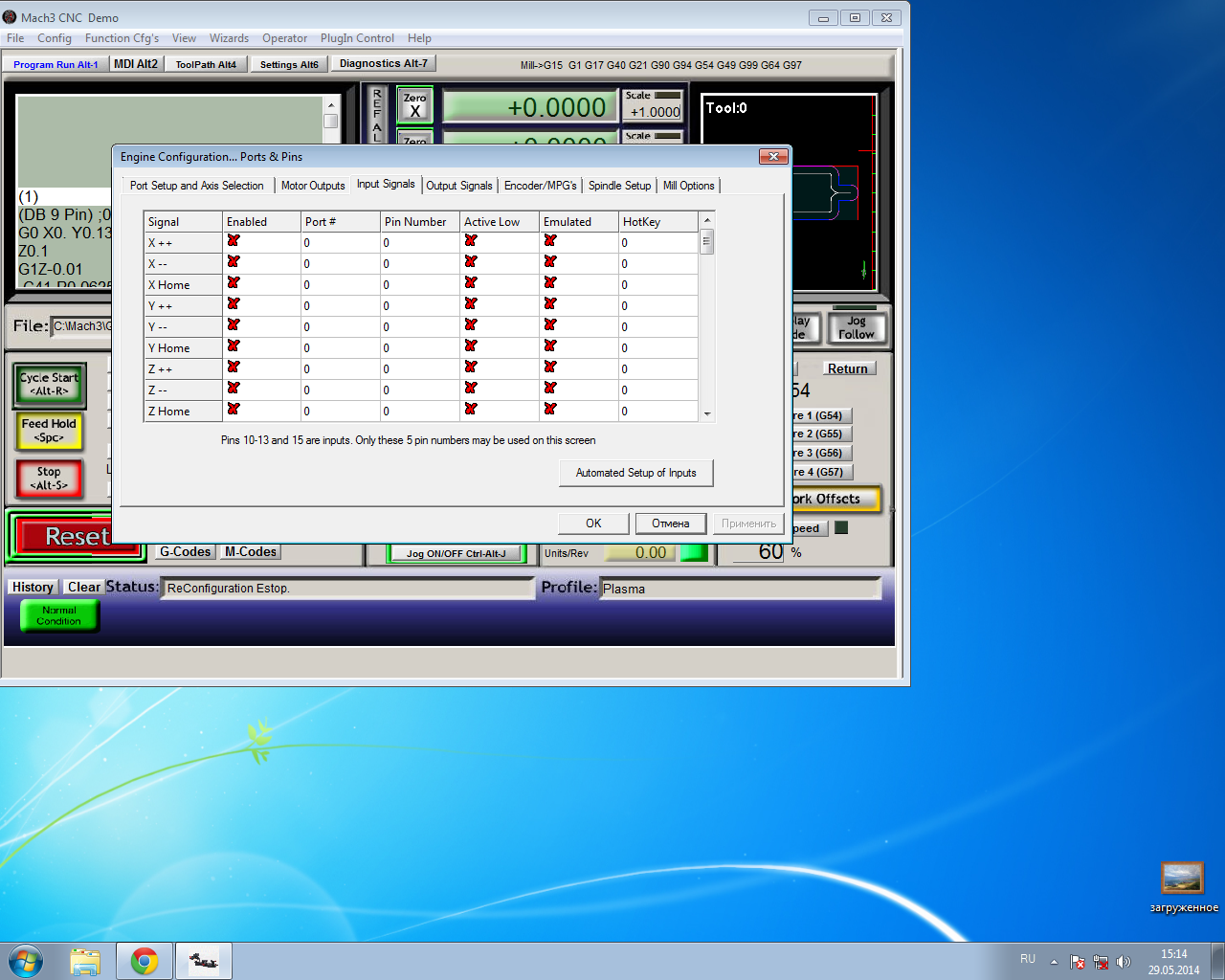Show hidden tray icons arrow
The image size is (1225, 980).
[x=1054, y=962]
